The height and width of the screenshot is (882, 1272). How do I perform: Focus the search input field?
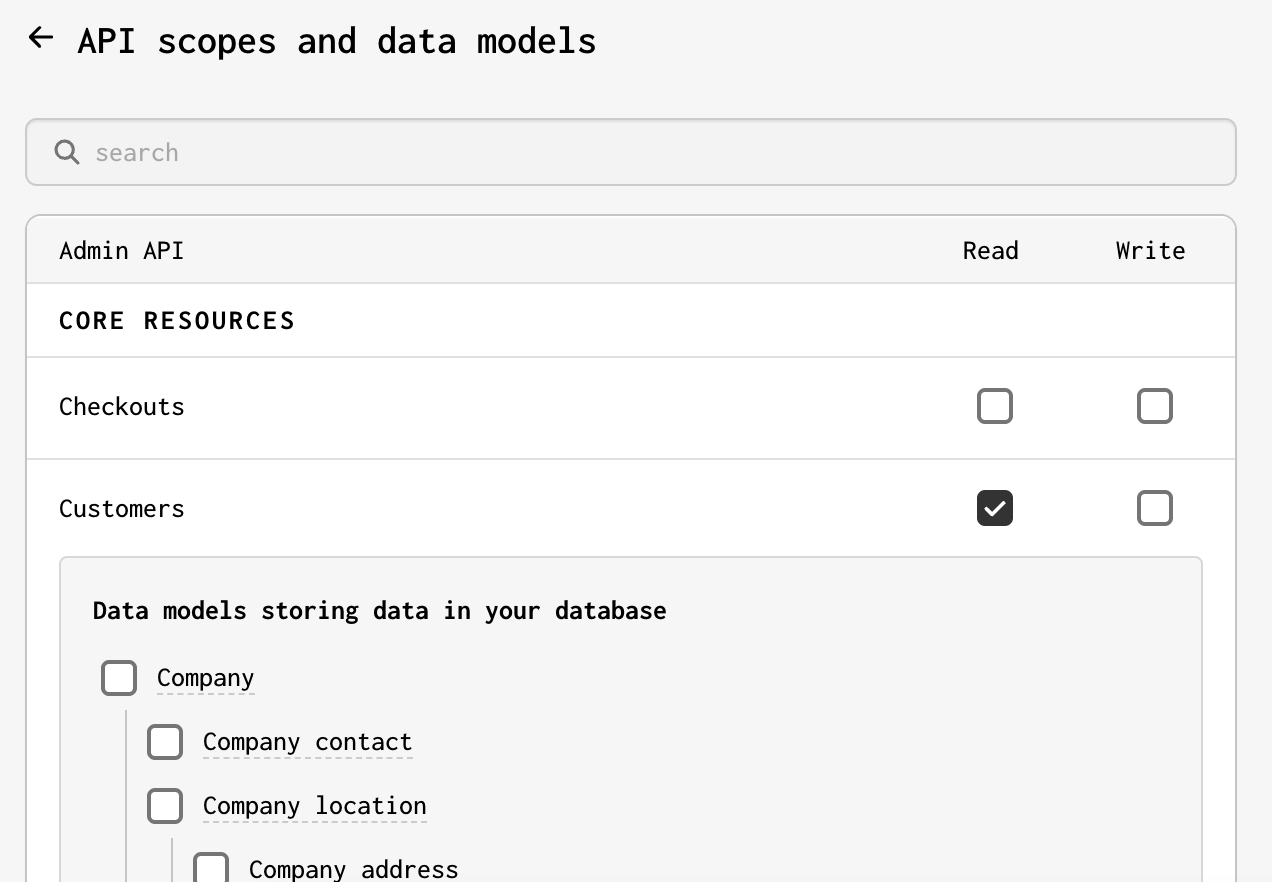tap(631, 152)
